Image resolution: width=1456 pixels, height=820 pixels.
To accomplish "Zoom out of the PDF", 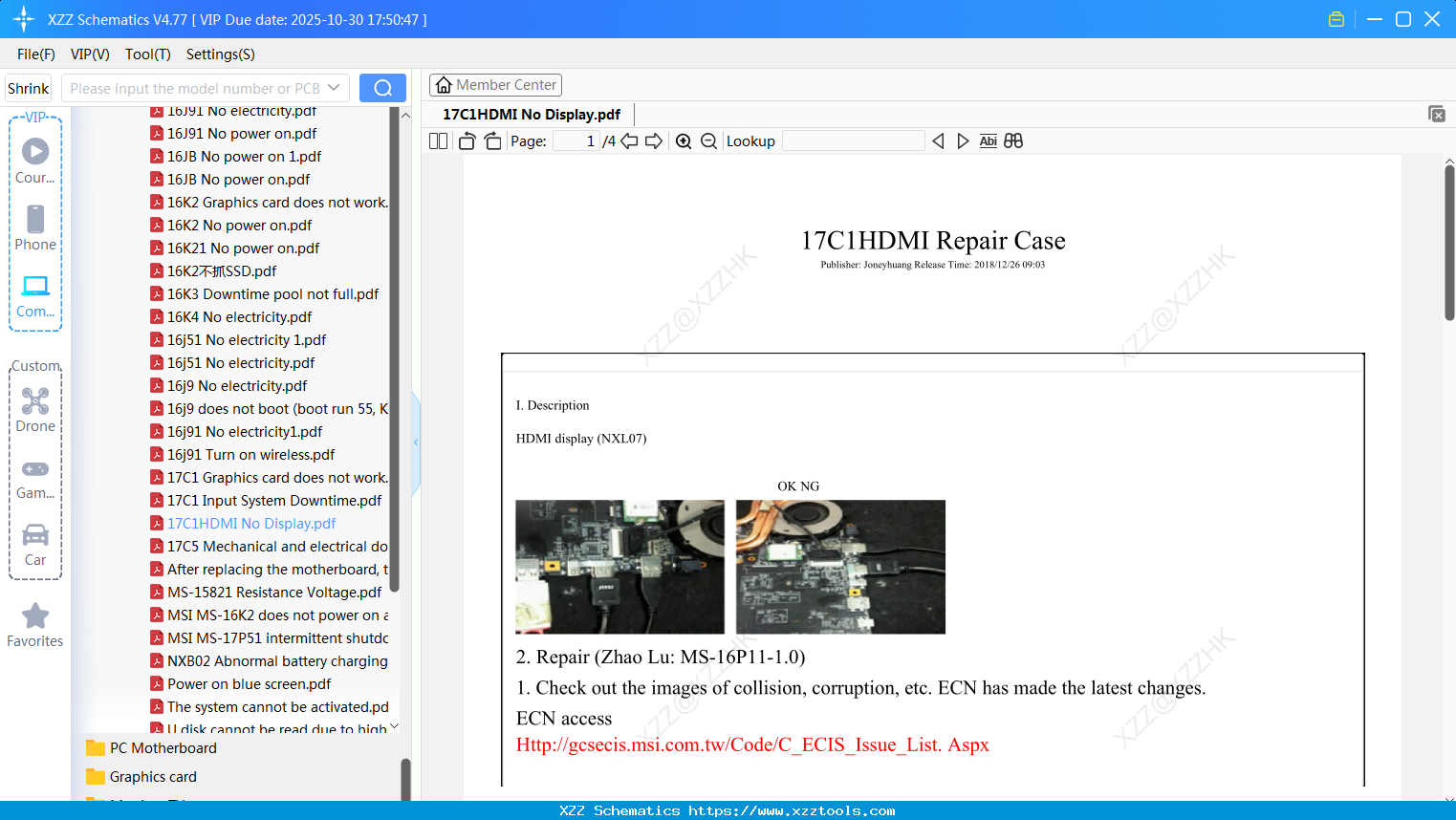I will (x=708, y=141).
